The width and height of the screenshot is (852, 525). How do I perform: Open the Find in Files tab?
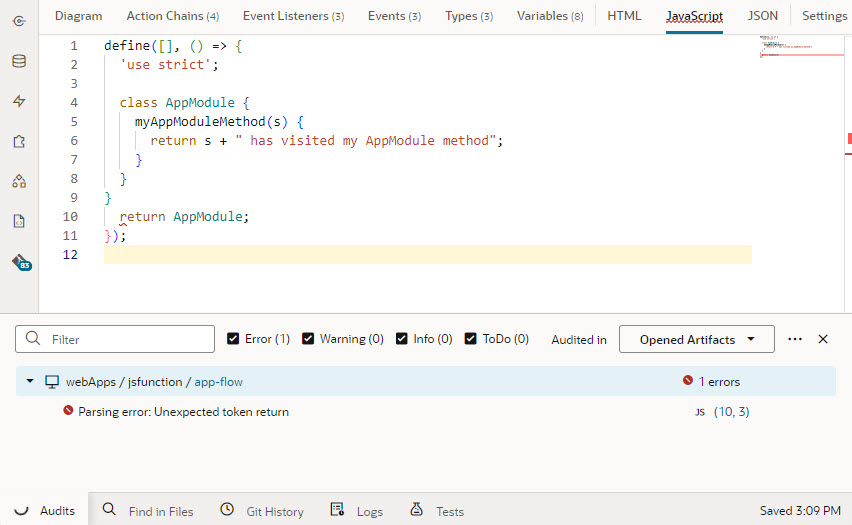[148, 511]
